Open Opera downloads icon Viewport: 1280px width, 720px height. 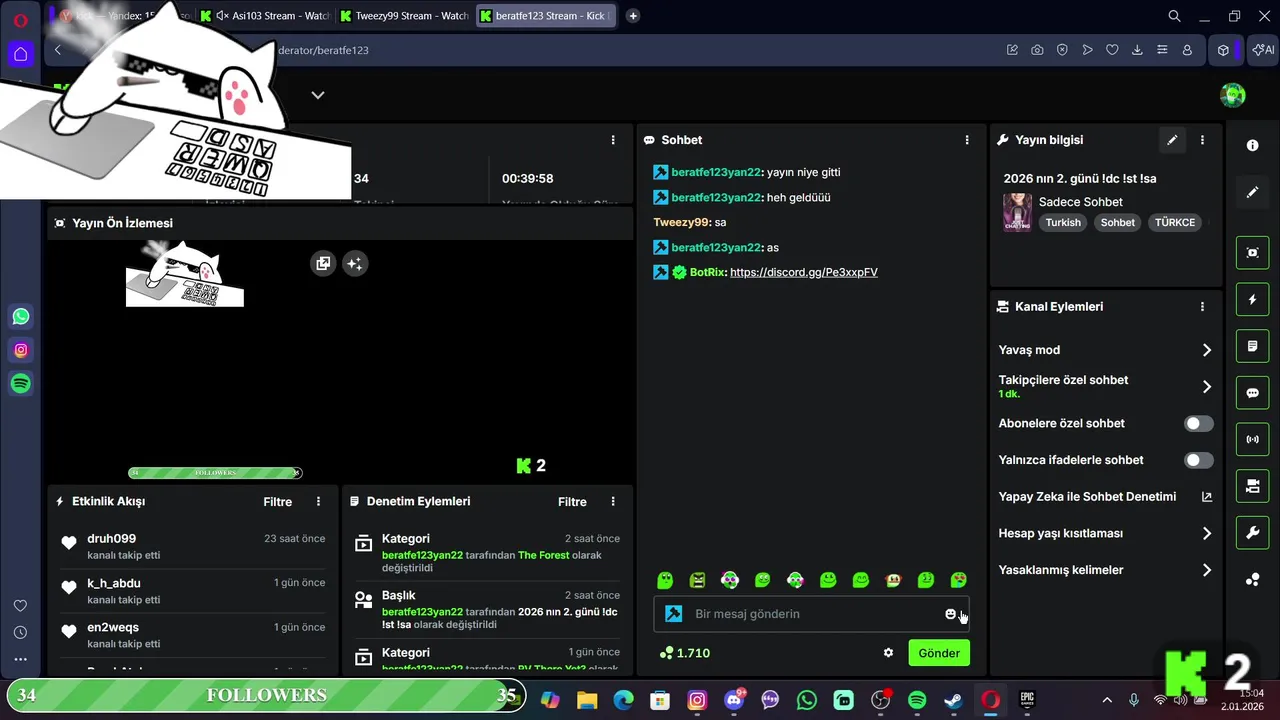tap(1137, 50)
